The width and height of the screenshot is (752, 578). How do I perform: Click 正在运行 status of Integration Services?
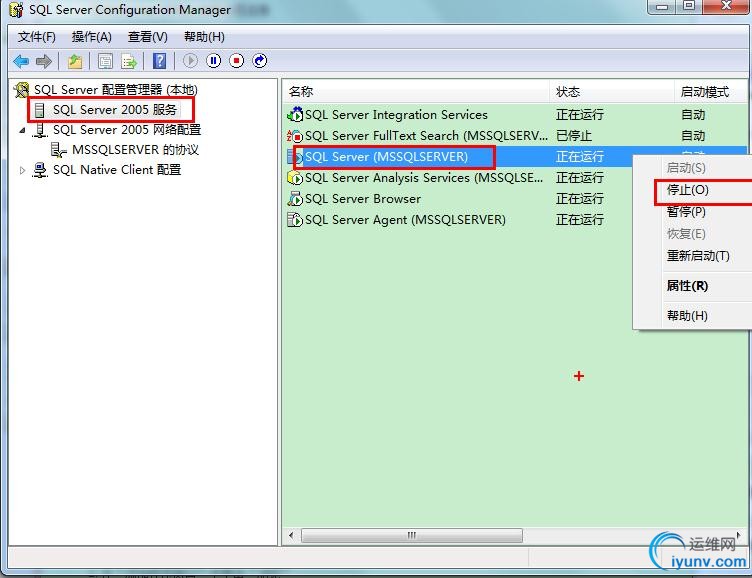580,115
